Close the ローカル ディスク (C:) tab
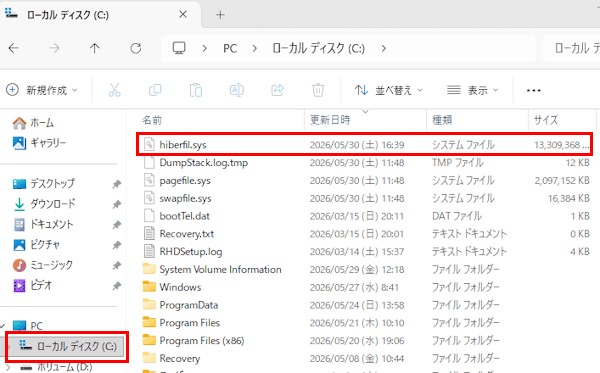 (x=183, y=15)
